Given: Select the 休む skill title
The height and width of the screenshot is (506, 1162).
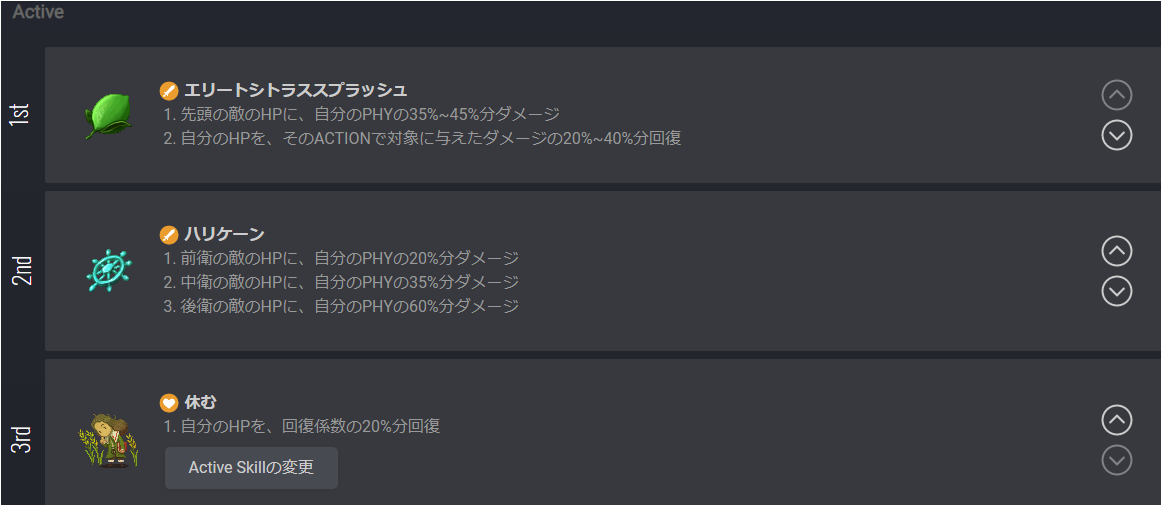Looking at the screenshot, I should [x=200, y=402].
